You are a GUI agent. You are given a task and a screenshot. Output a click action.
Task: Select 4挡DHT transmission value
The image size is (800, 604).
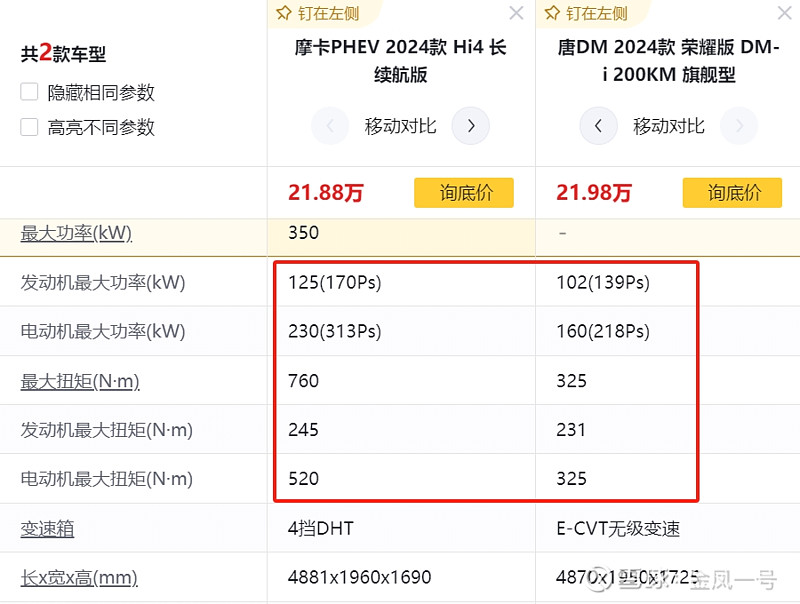(x=321, y=528)
